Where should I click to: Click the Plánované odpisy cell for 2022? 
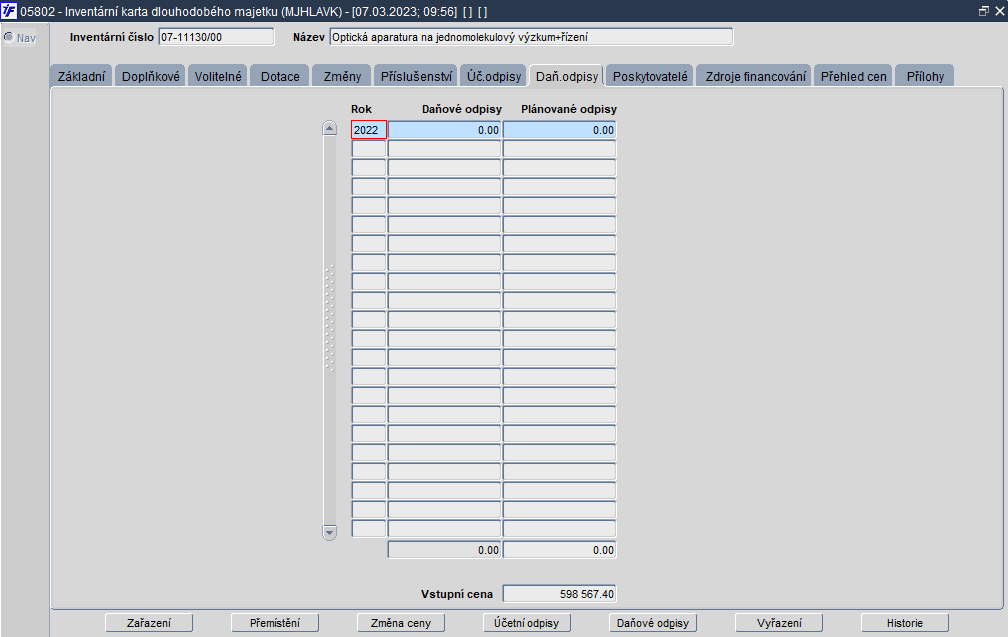559,130
